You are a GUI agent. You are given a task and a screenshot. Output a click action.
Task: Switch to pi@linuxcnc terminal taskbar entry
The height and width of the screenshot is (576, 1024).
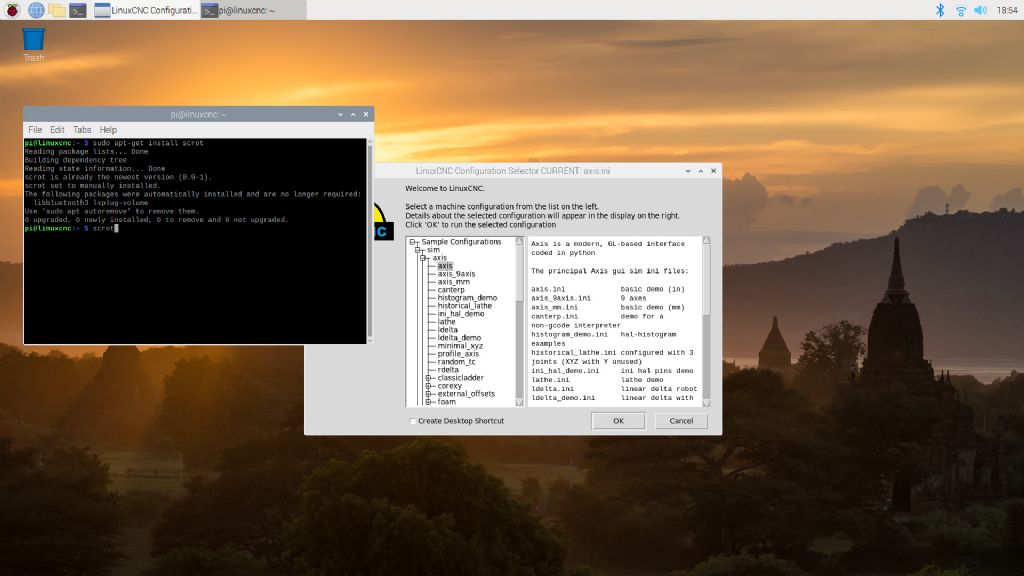pyautogui.click(x=253, y=10)
